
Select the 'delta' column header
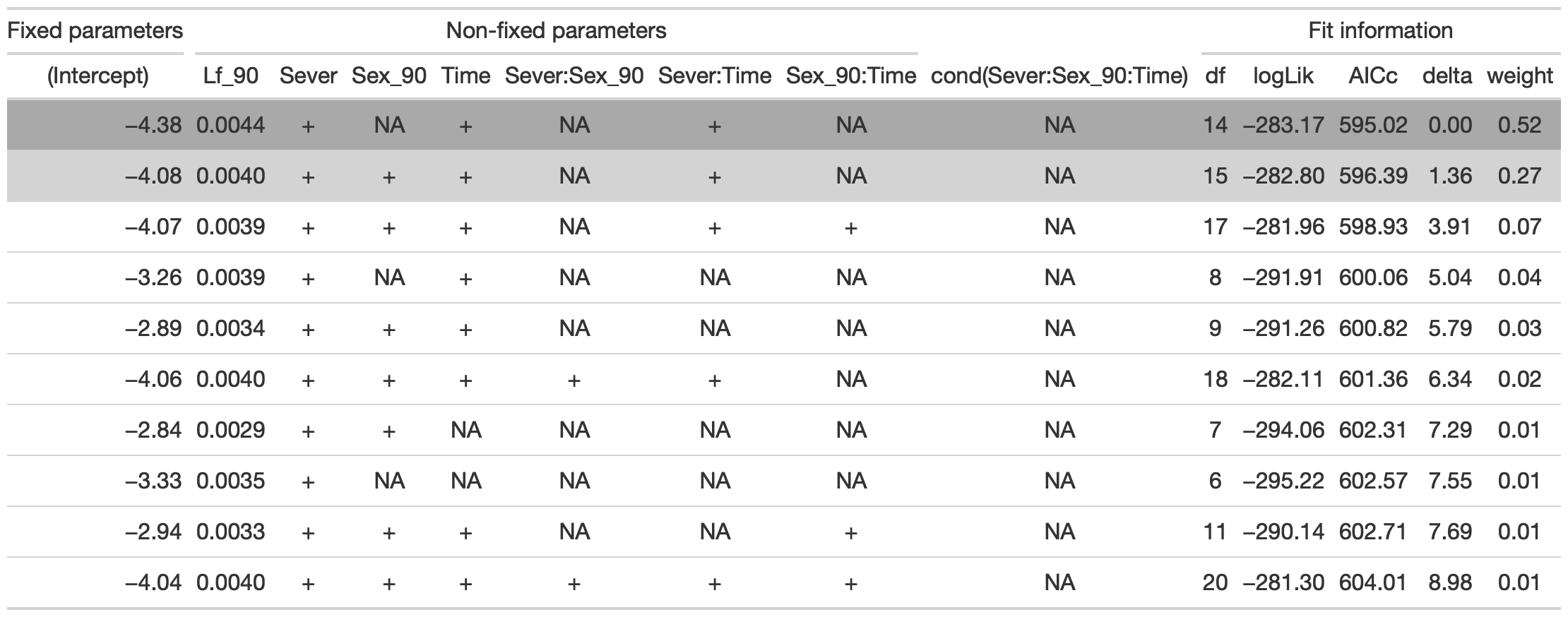pyautogui.click(x=1447, y=76)
